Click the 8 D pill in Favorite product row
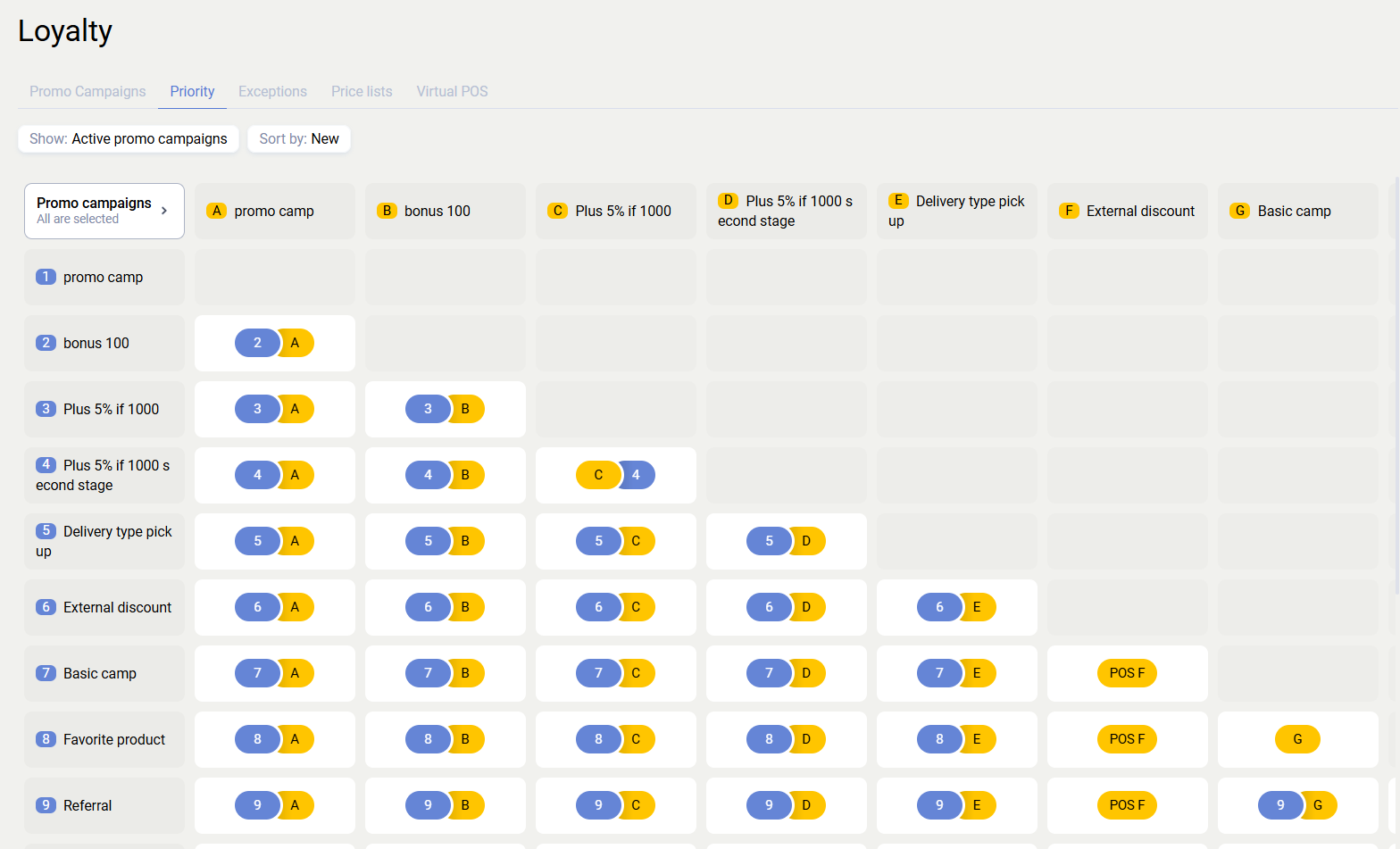 786,739
